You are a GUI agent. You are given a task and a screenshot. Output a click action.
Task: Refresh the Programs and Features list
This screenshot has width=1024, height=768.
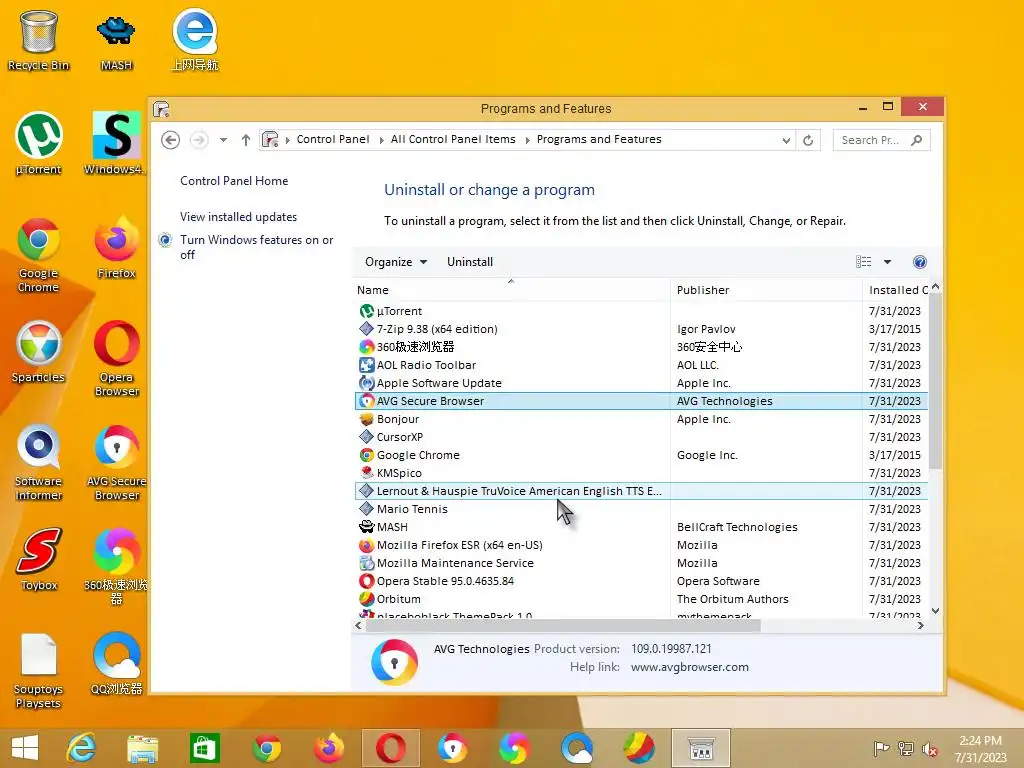(x=808, y=140)
